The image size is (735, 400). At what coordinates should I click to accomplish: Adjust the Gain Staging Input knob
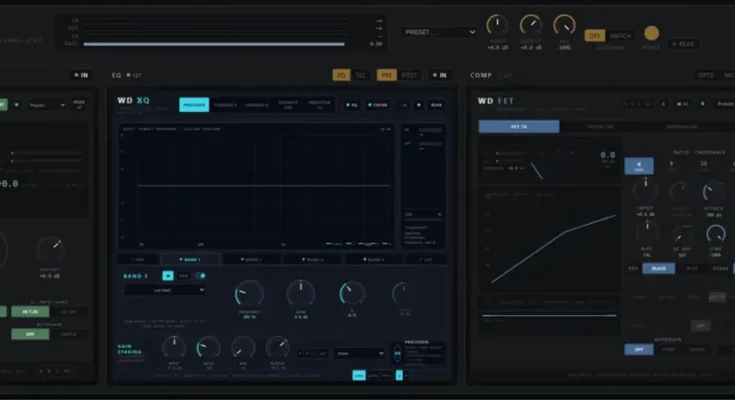pos(174,348)
